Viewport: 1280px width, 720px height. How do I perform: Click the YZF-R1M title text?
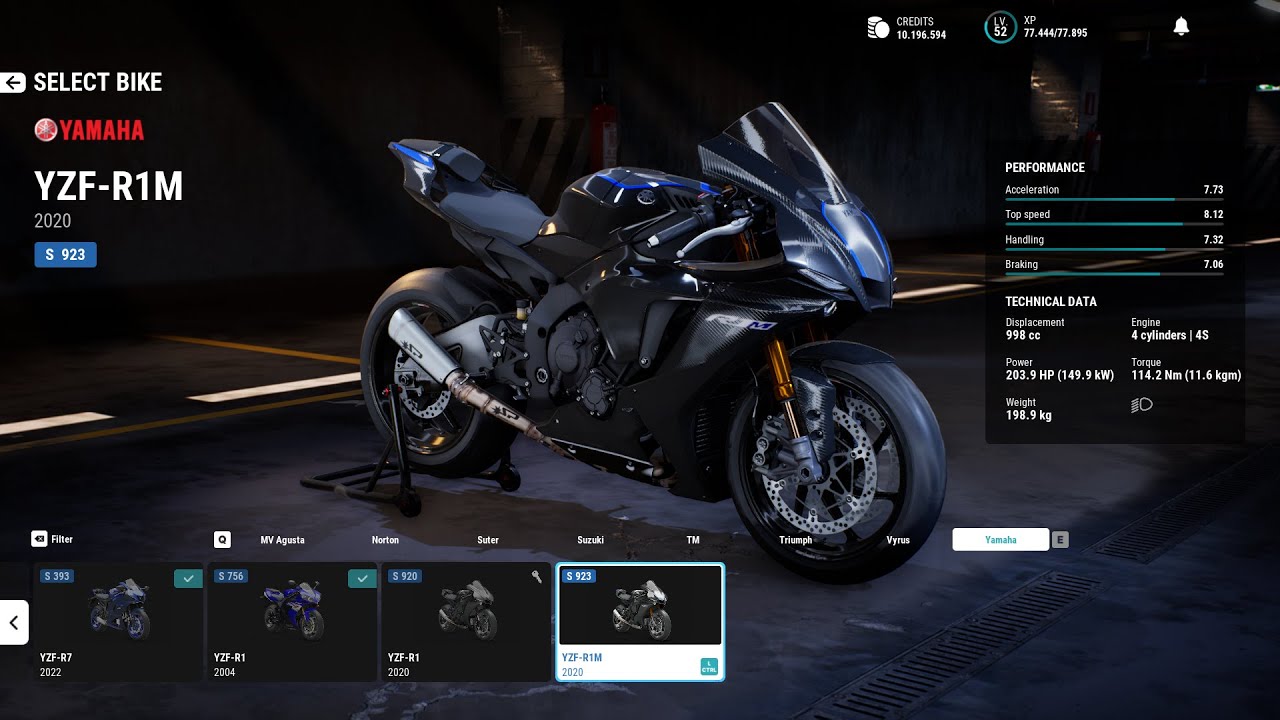point(109,187)
